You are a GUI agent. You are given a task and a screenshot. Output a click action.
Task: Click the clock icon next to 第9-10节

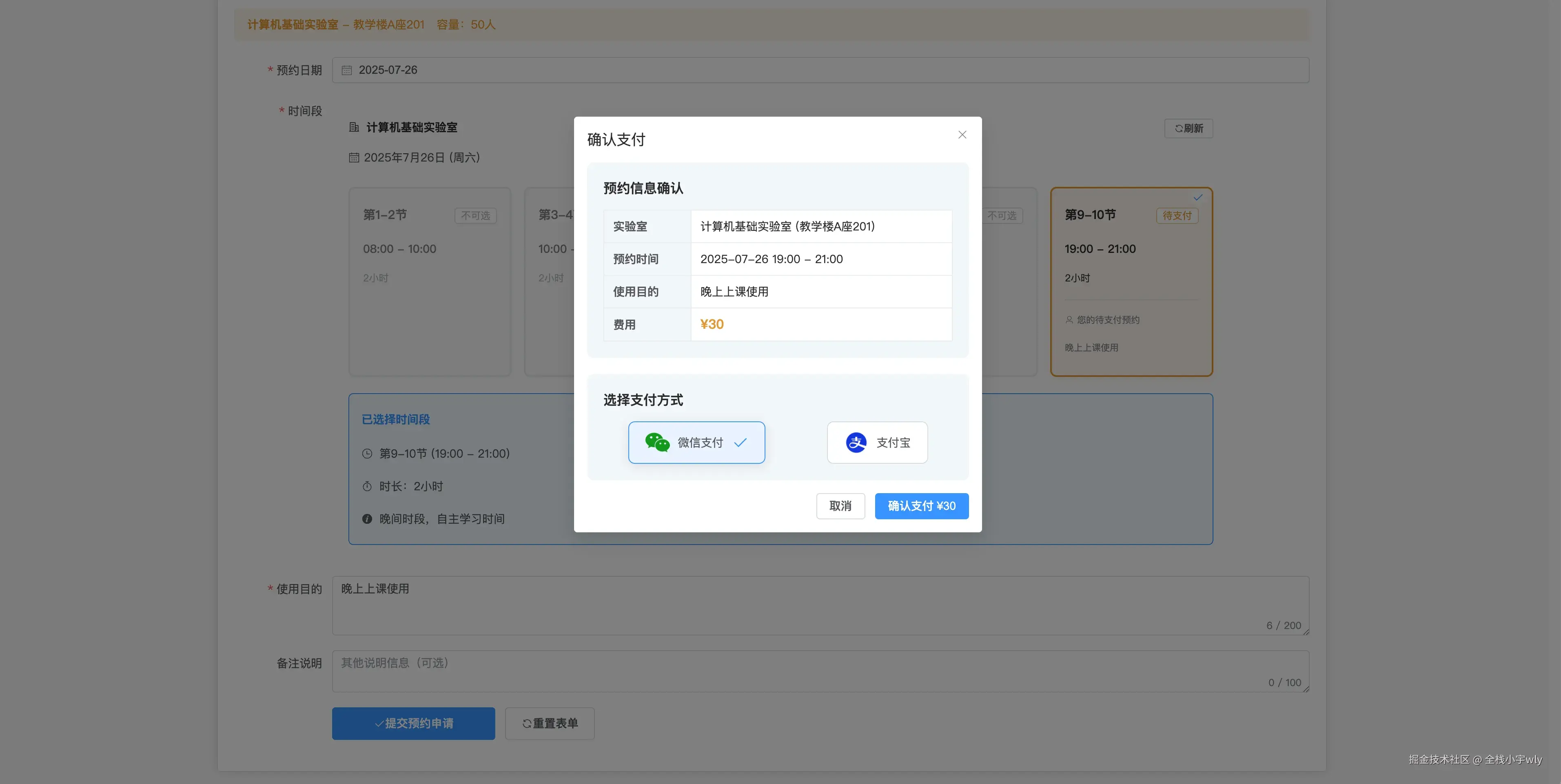(x=367, y=454)
